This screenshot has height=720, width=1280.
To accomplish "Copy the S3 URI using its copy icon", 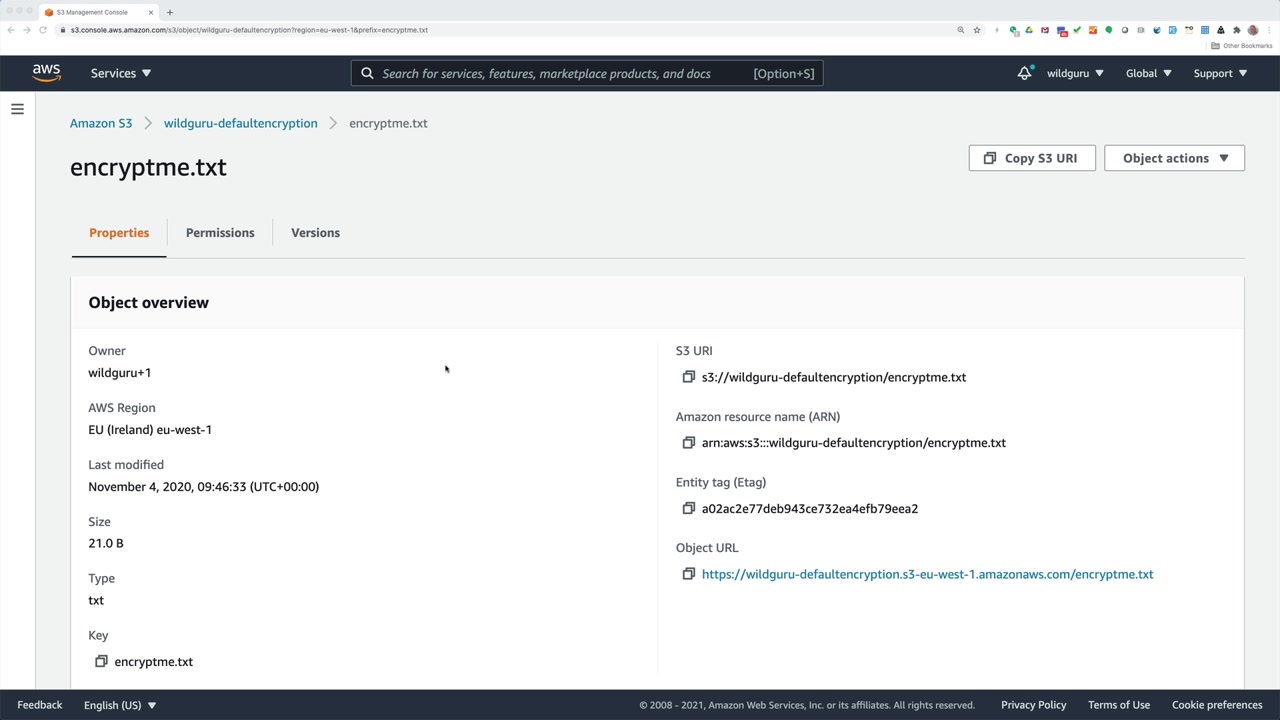I will pyautogui.click(x=688, y=377).
